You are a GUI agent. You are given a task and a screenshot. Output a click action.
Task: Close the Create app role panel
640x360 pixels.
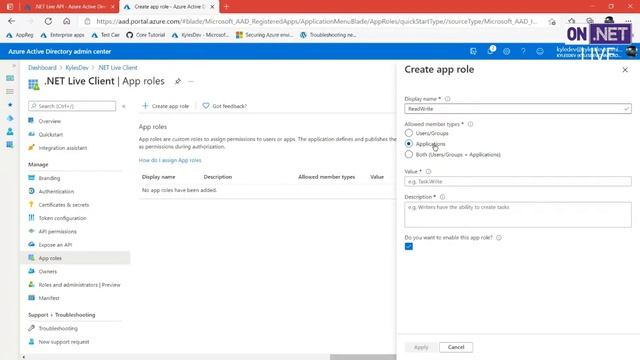pos(625,70)
